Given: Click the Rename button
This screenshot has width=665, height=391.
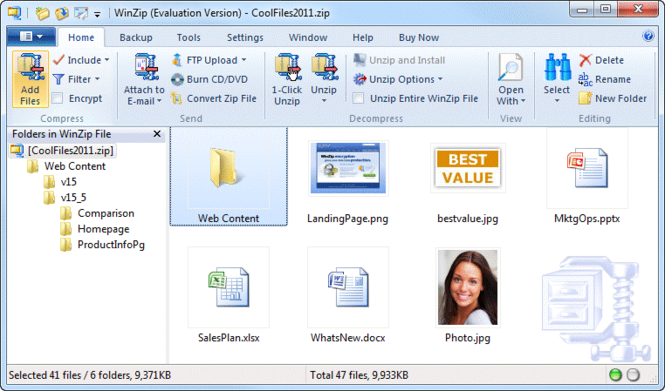Looking at the screenshot, I should pos(604,79).
